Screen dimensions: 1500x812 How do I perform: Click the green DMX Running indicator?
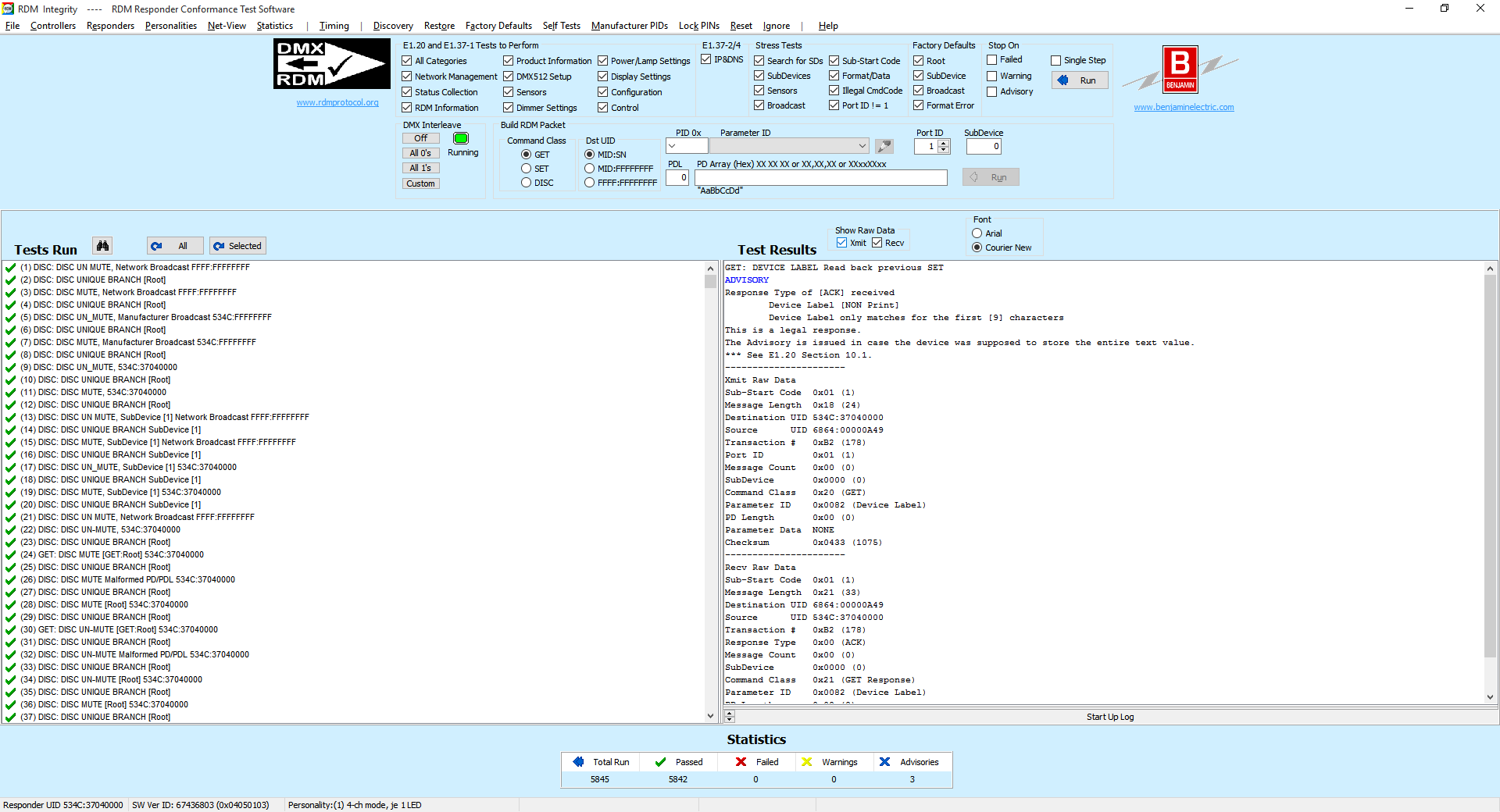pos(461,138)
